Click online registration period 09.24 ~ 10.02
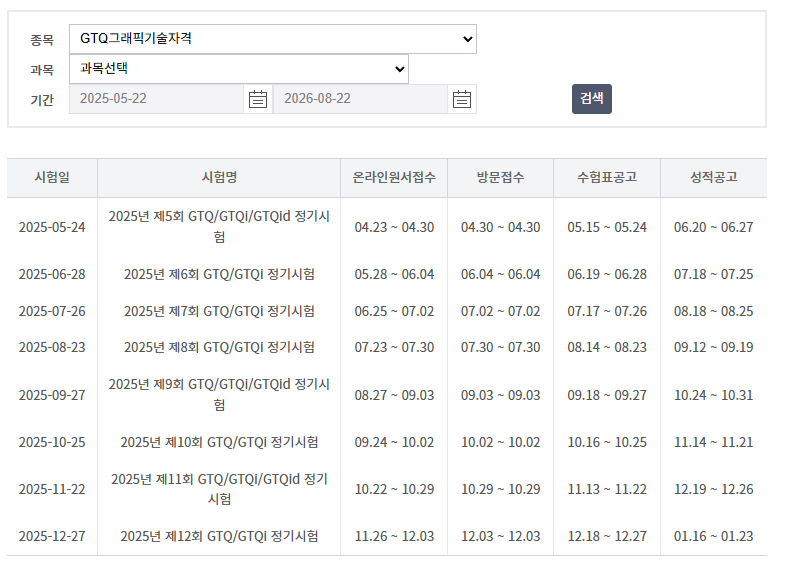This screenshot has width=789, height=572. 394,442
